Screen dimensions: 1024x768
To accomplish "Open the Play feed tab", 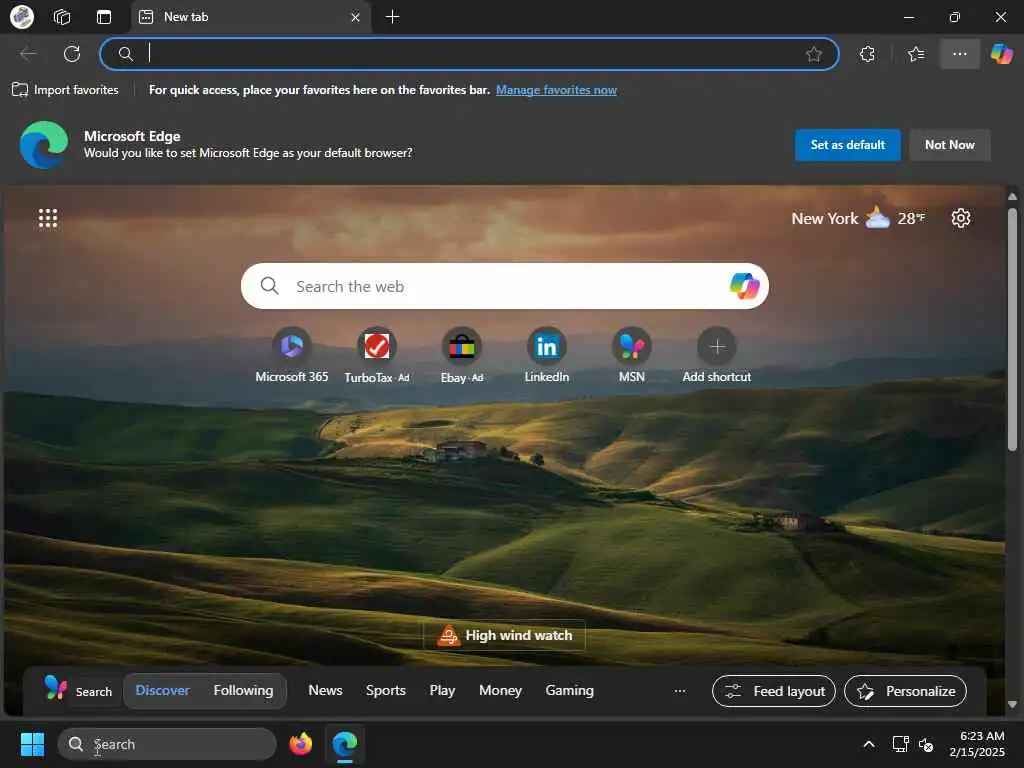I will click(442, 690).
